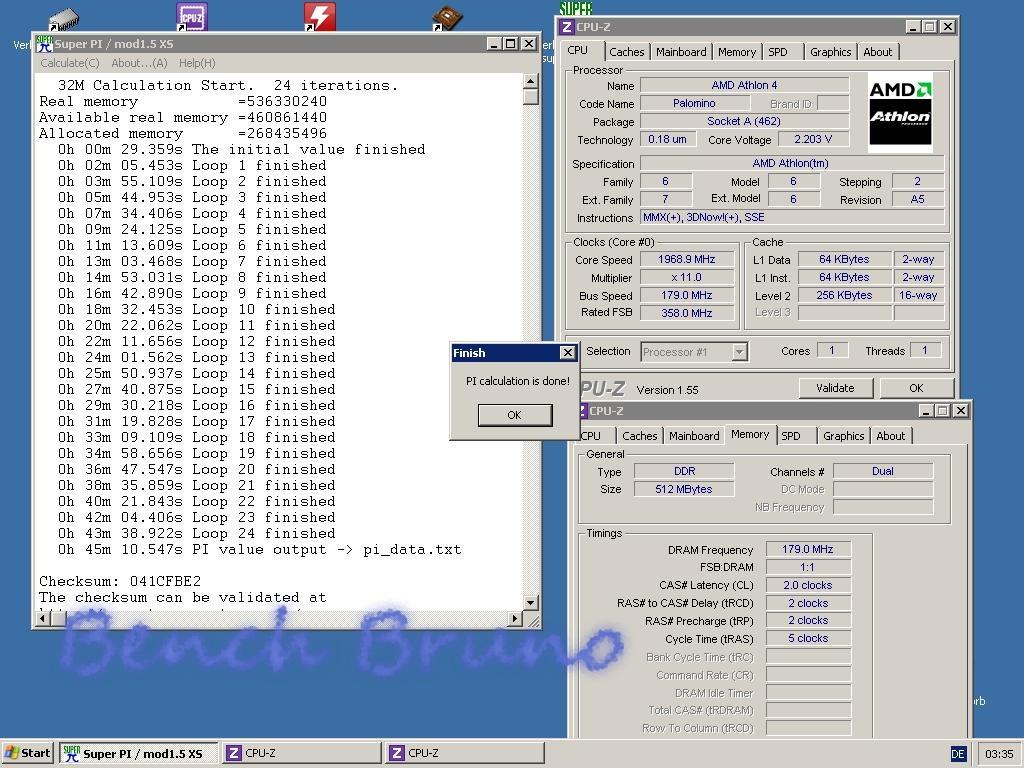Click the Loop 24 finished line in Super PI
Screen dimensions: 1024x768
tap(196, 534)
